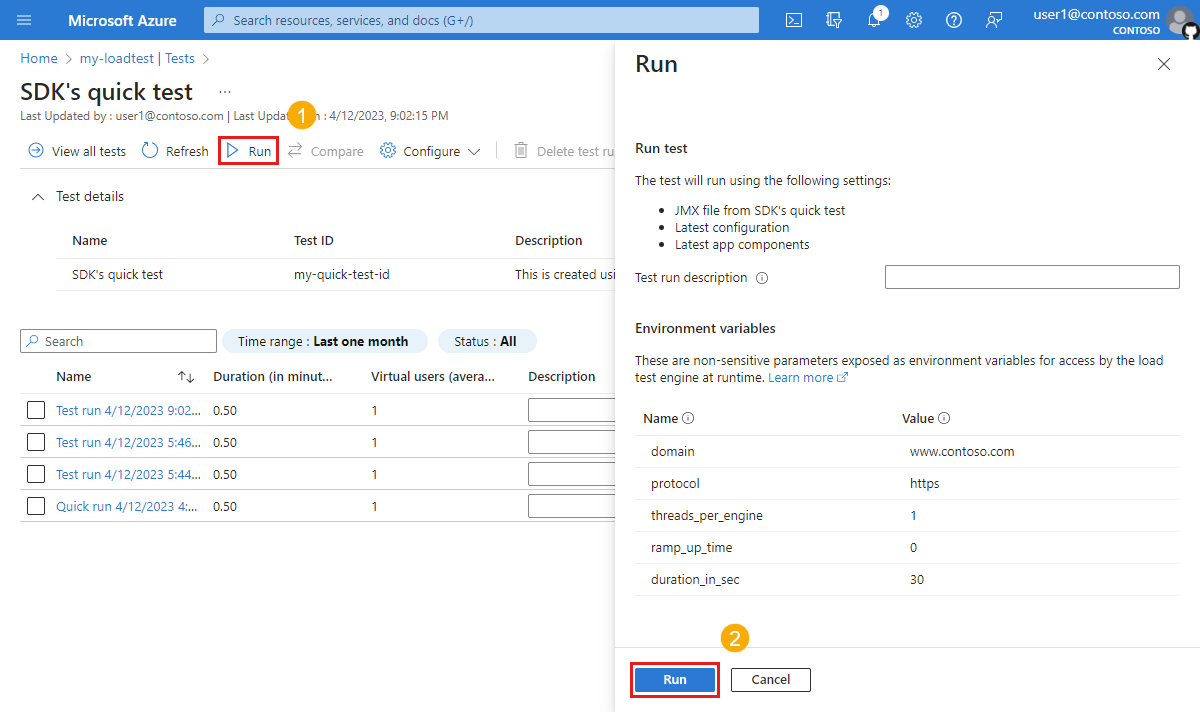
Task: Select the Compare toolbar action
Action: tap(325, 150)
